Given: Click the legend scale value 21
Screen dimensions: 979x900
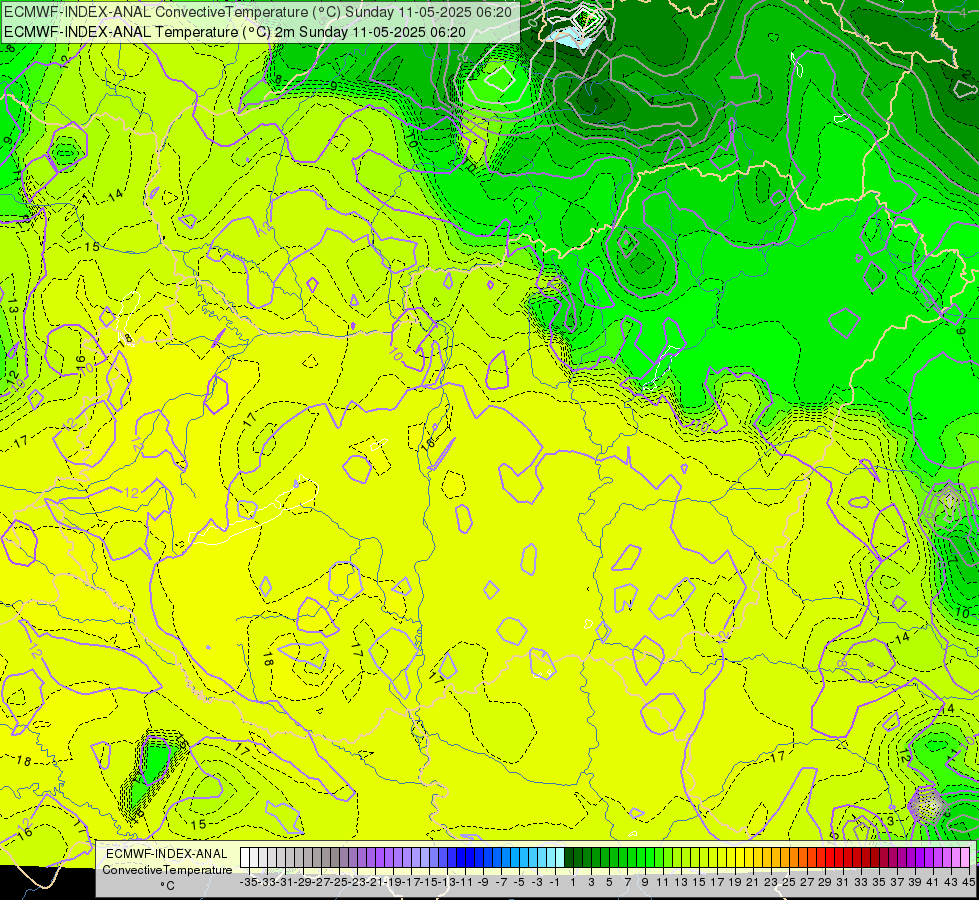Looking at the screenshot, I should click(752, 882).
